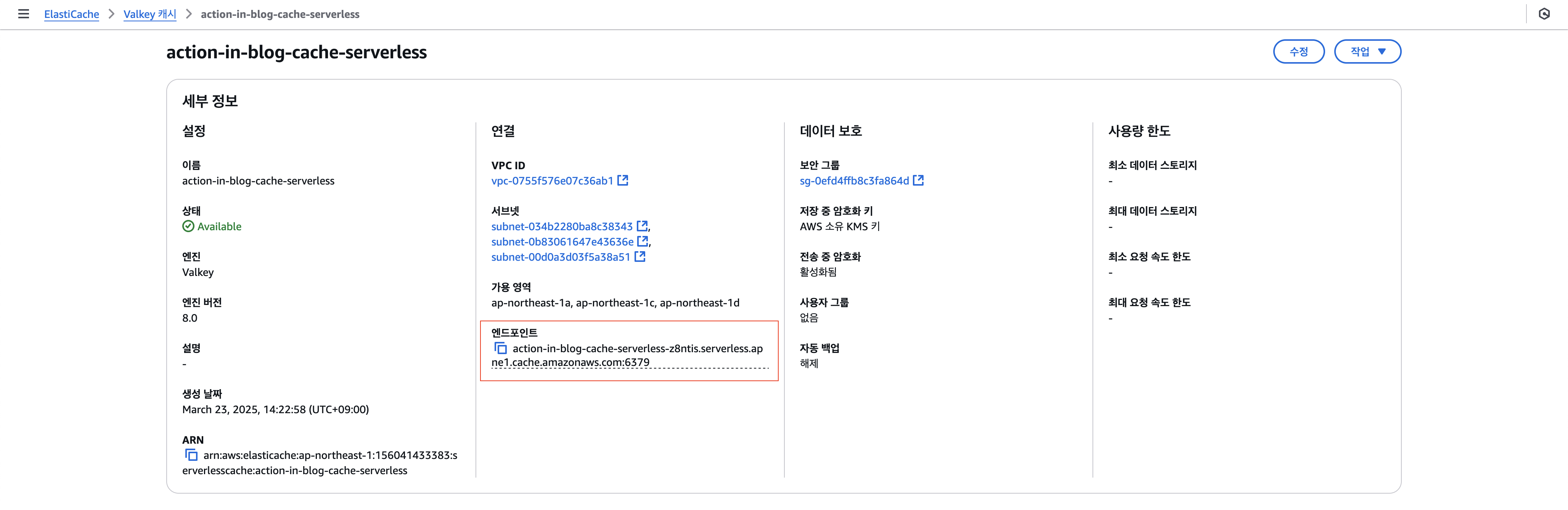Click the Available status indicator

coord(212,226)
